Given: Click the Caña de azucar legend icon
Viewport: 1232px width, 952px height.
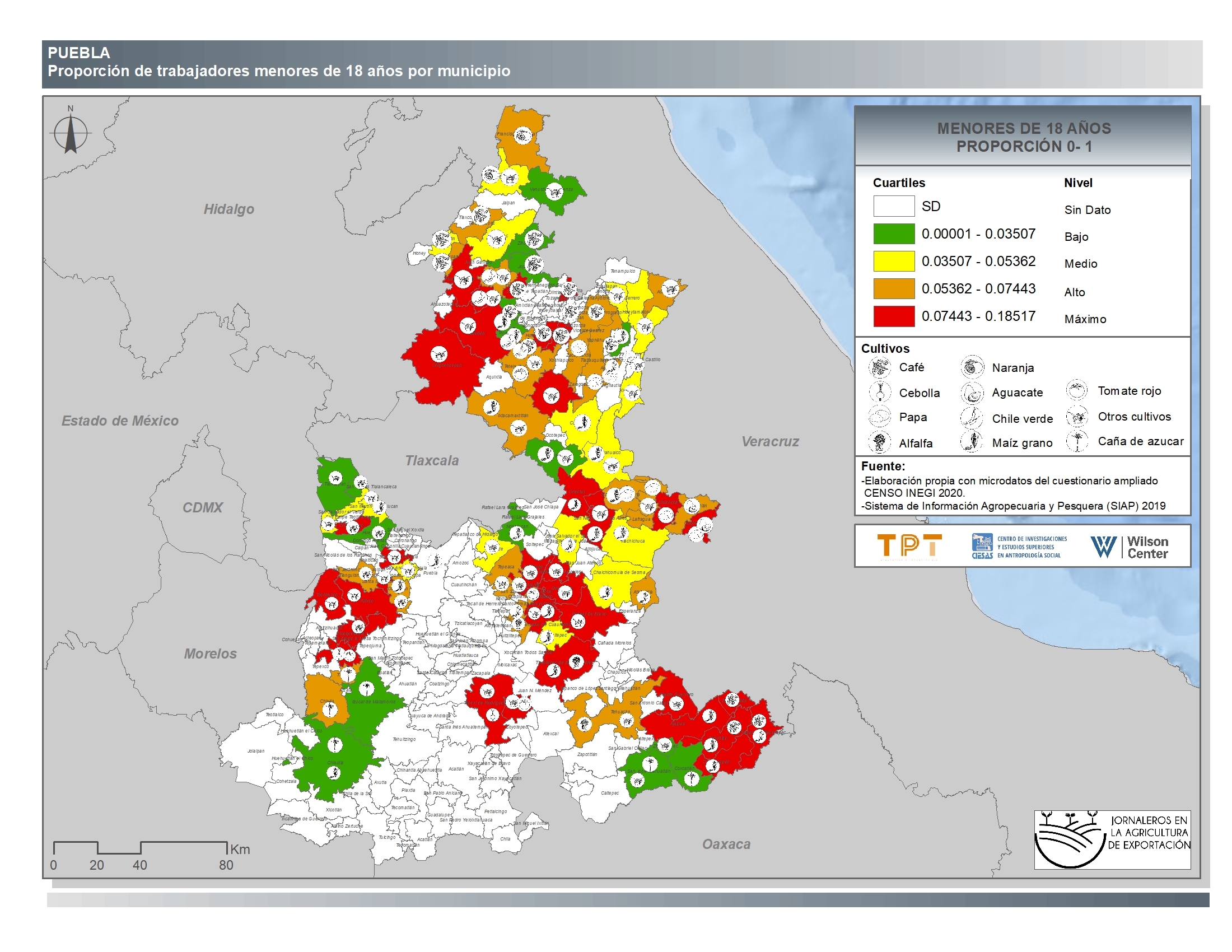Looking at the screenshot, I should [x=1076, y=441].
